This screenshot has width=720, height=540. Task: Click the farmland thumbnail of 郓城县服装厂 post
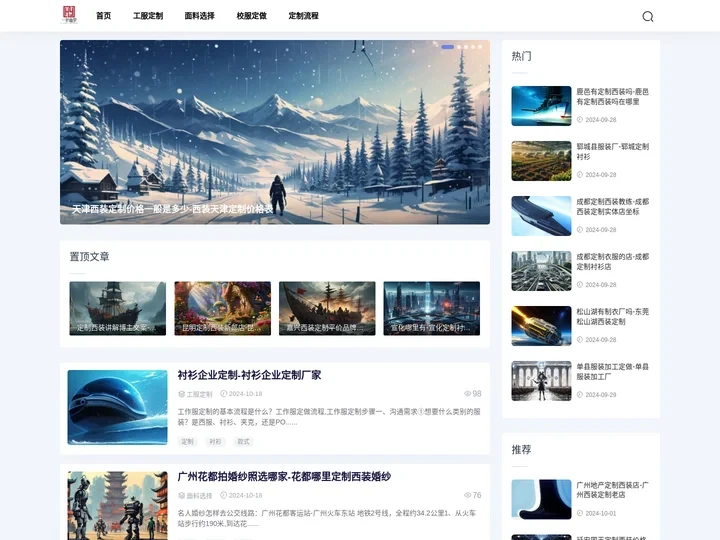pos(541,161)
